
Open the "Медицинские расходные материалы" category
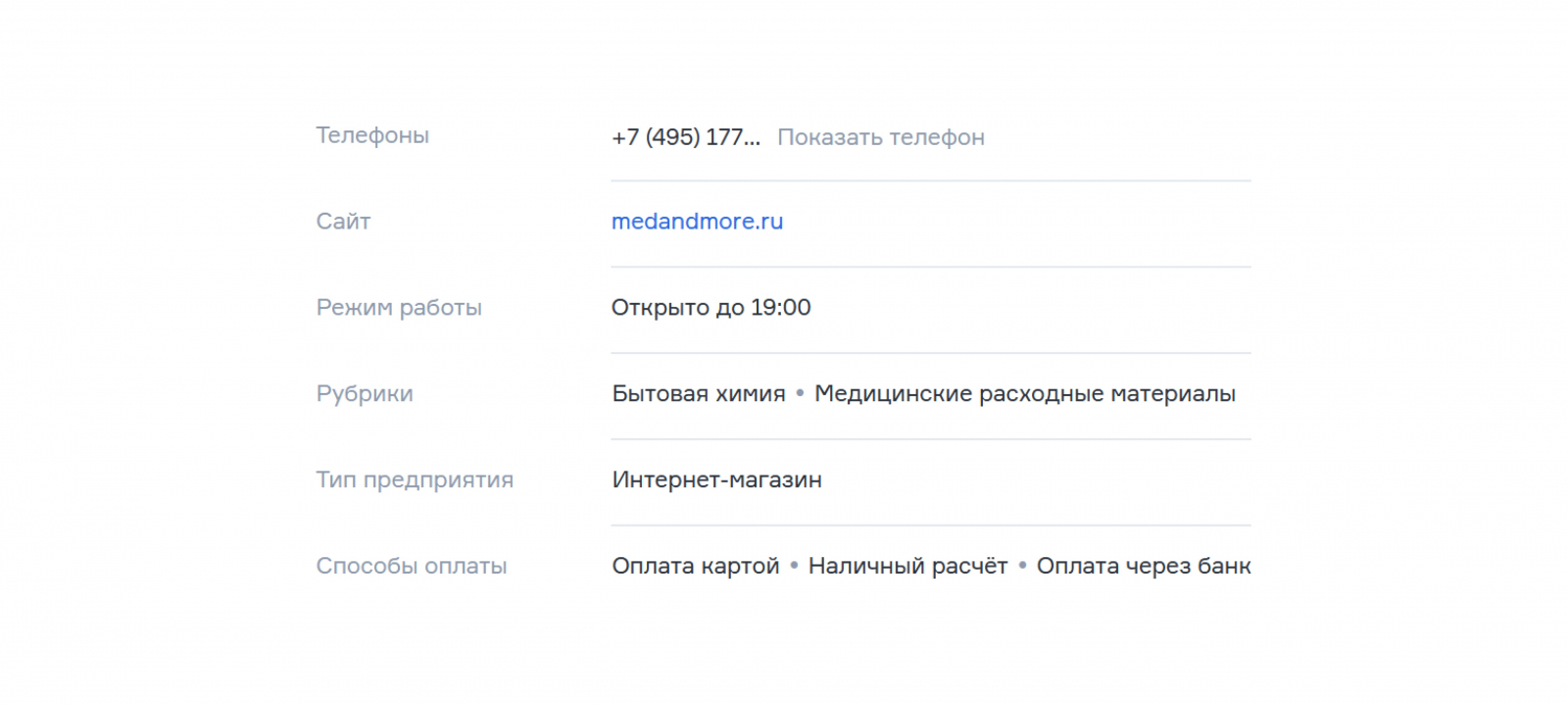(1024, 394)
